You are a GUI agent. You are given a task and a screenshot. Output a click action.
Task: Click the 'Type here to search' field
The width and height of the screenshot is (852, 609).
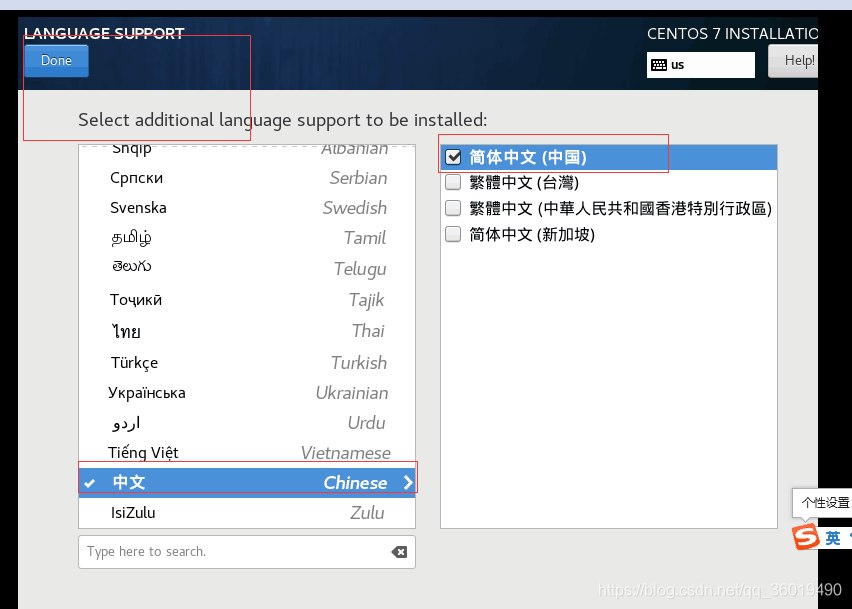[x=247, y=552]
